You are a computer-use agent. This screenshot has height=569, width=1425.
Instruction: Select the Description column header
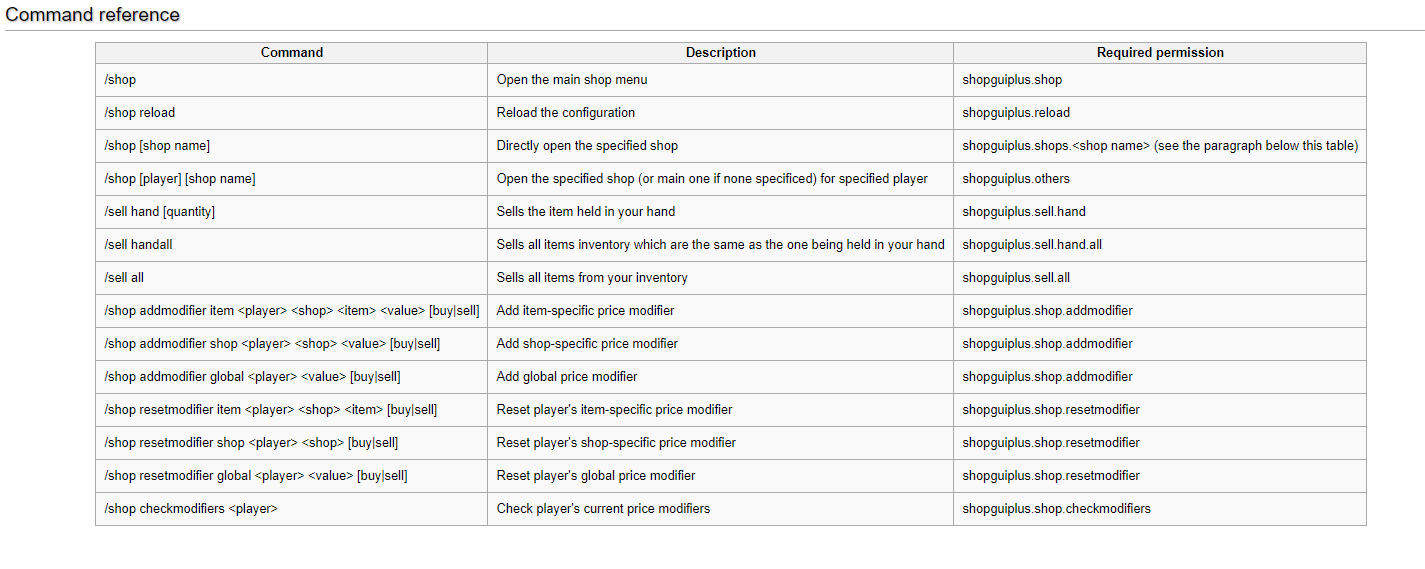[721, 53]
